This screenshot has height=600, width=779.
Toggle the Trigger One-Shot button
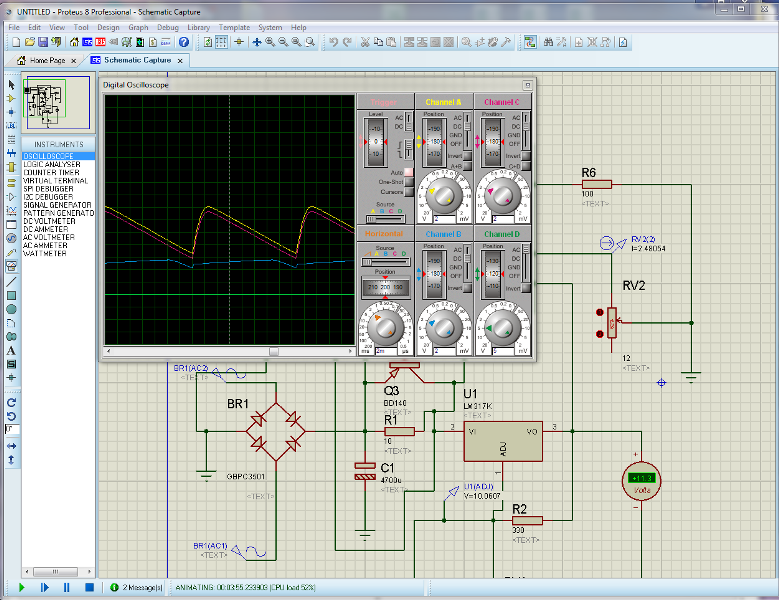[408, 182]
